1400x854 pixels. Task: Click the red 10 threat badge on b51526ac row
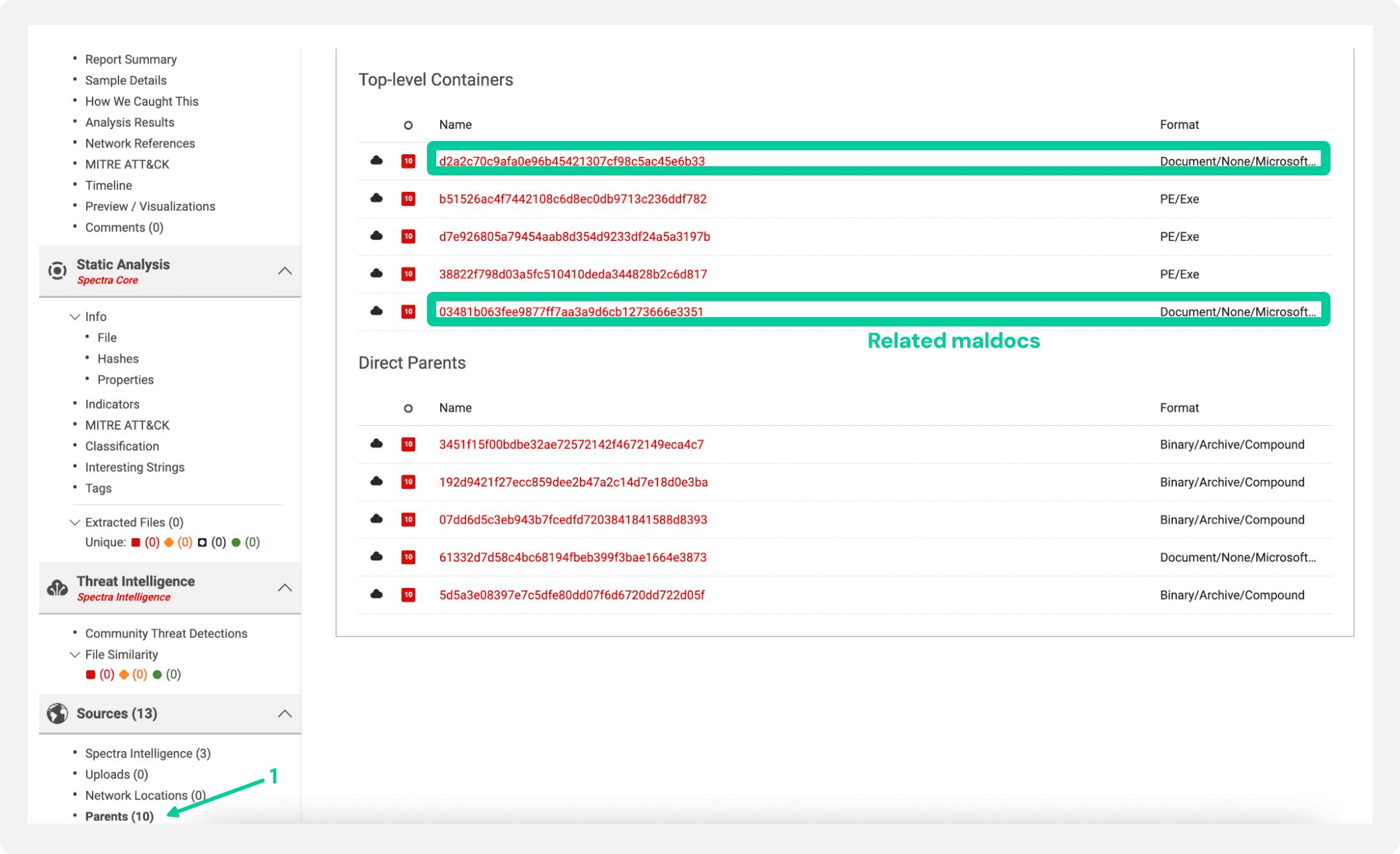coord(408,199)
